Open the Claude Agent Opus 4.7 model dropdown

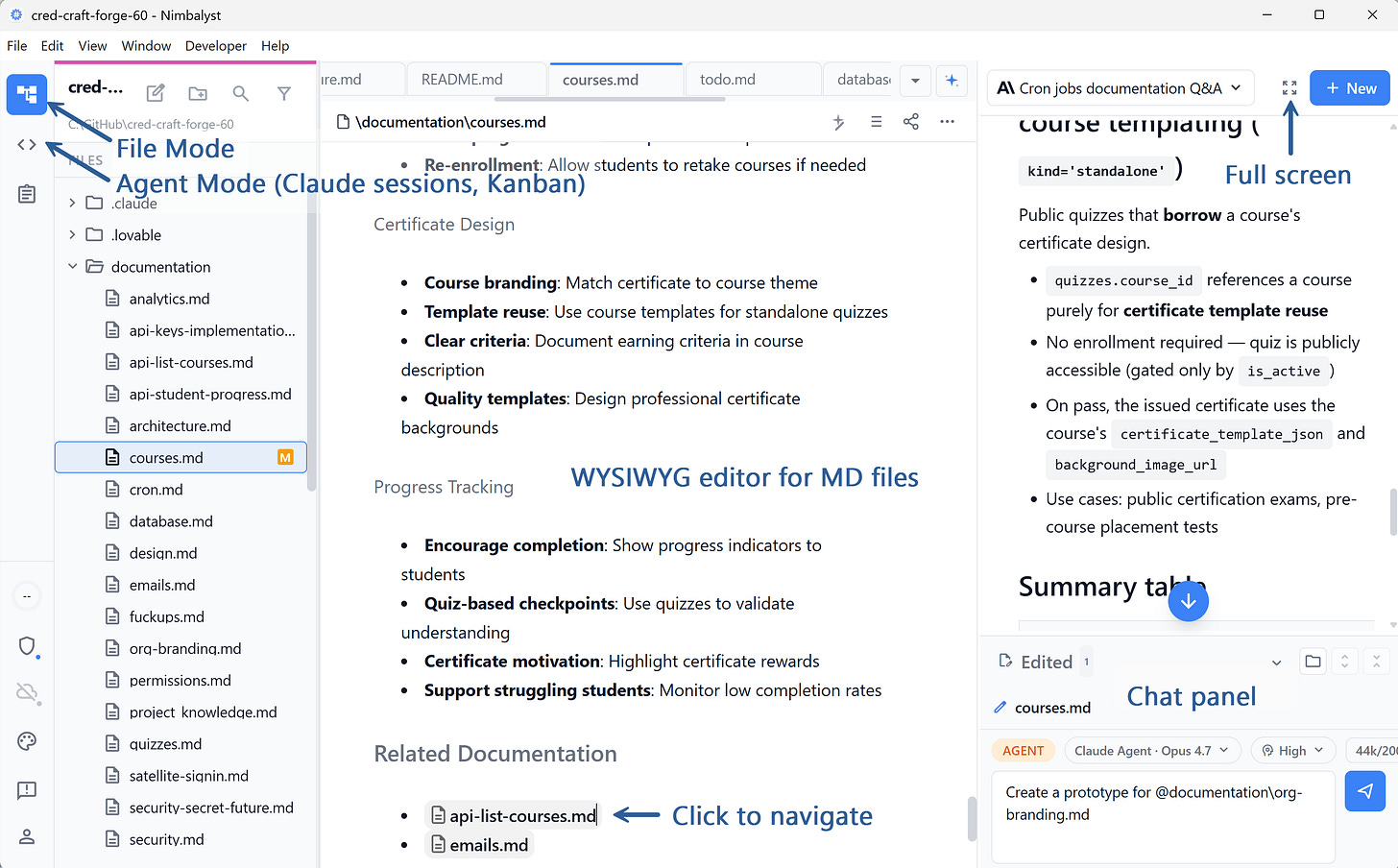pos(1152,750)
